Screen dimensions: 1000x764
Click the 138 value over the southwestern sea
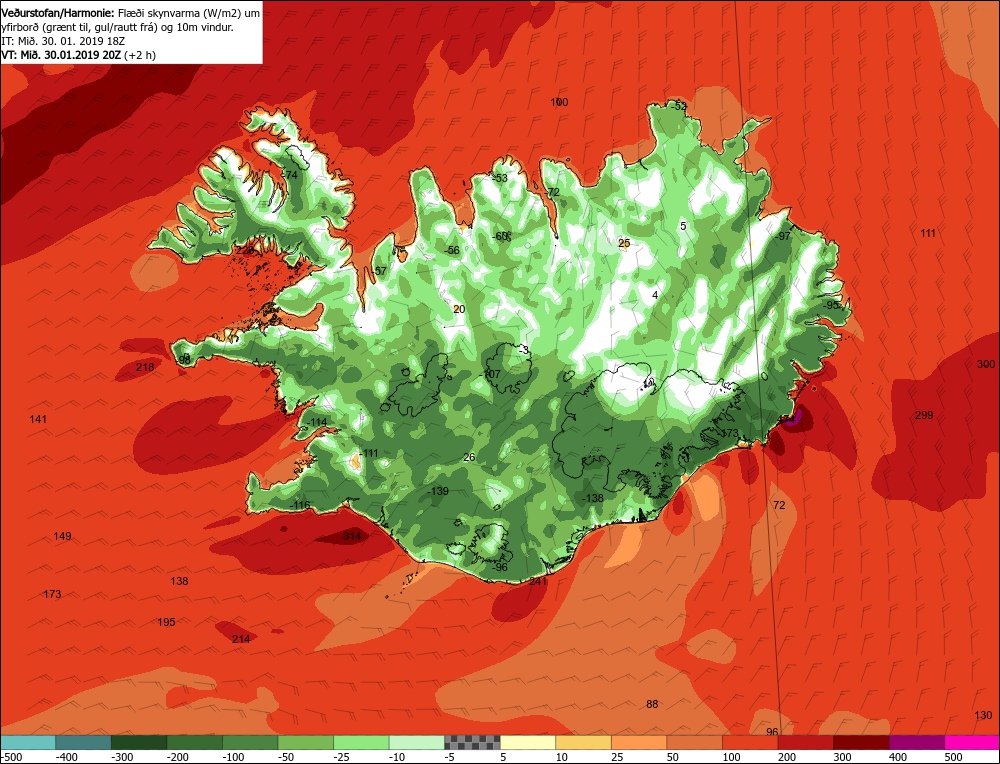coord(180,581)
